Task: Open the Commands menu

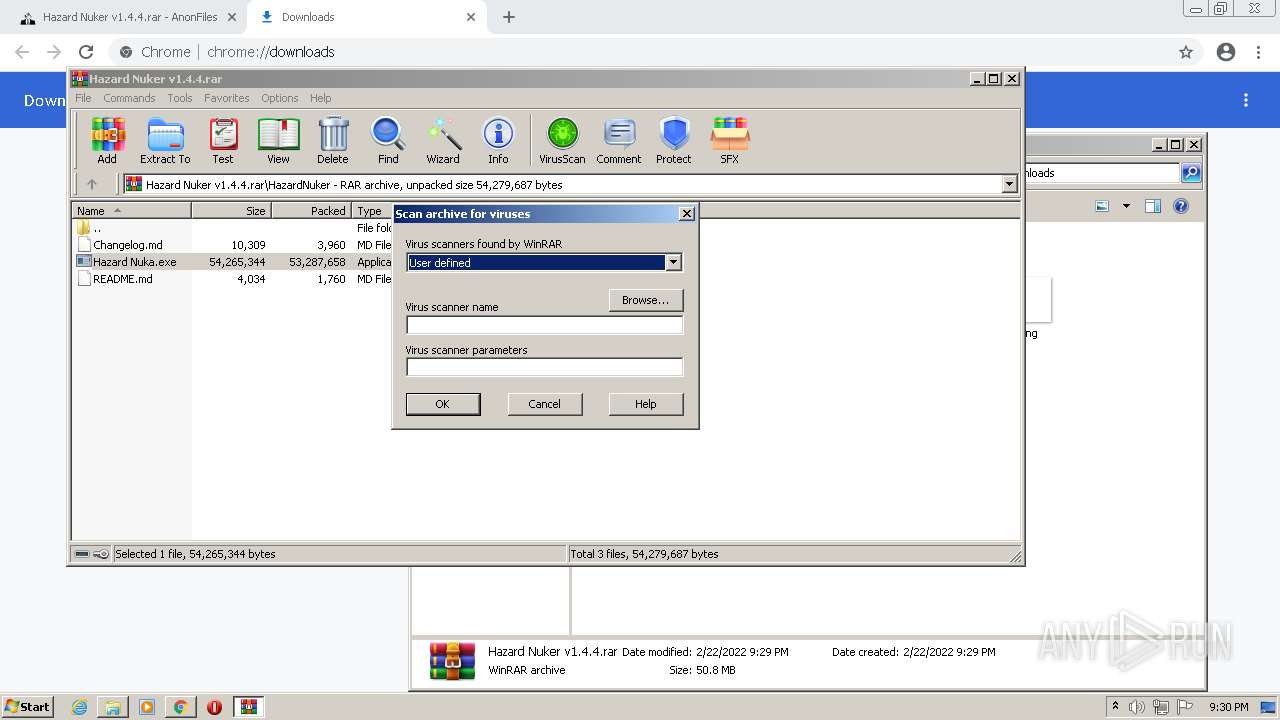Action: (129, 98)
